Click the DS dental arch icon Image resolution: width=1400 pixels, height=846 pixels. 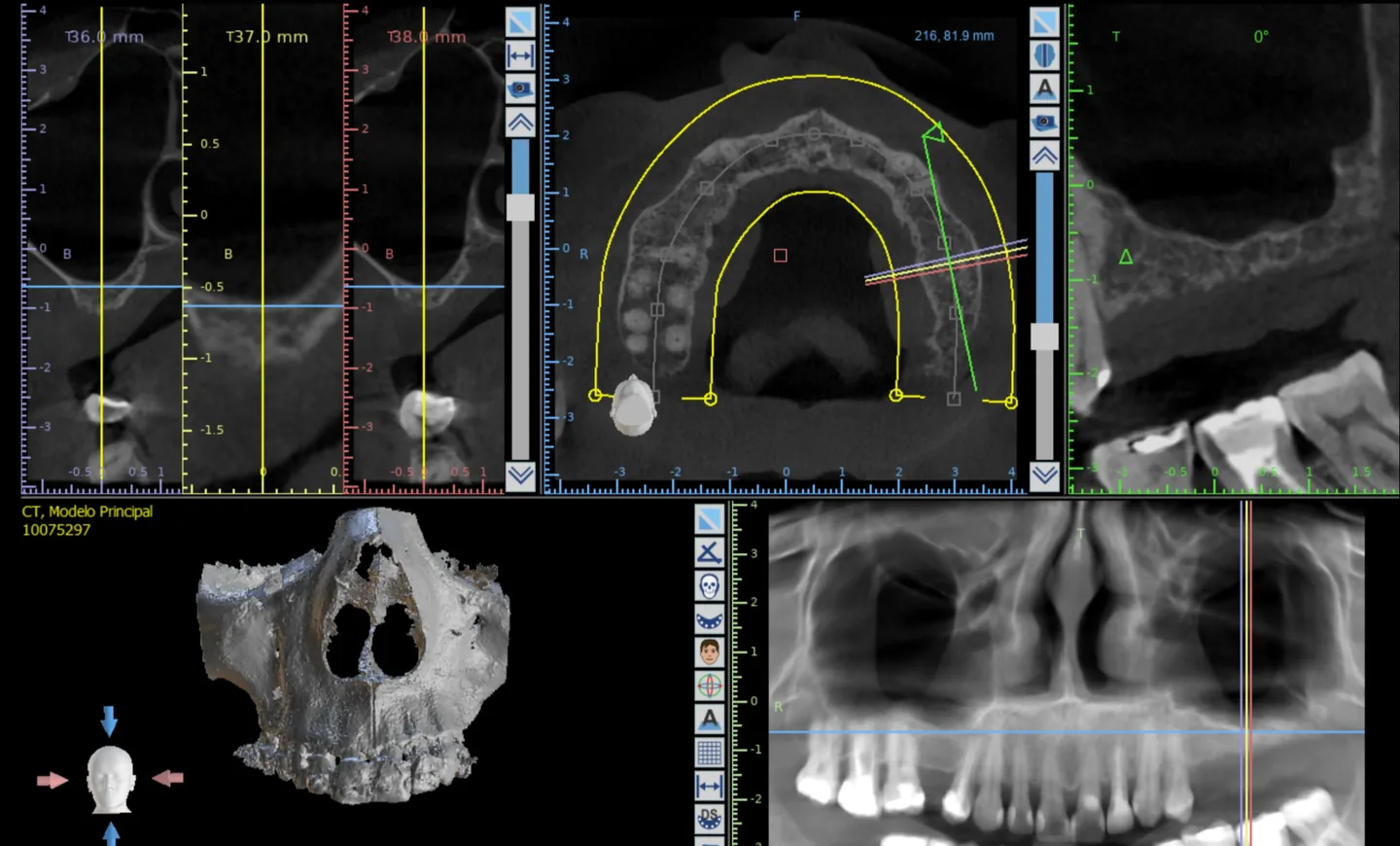click(x=710, y=818)
